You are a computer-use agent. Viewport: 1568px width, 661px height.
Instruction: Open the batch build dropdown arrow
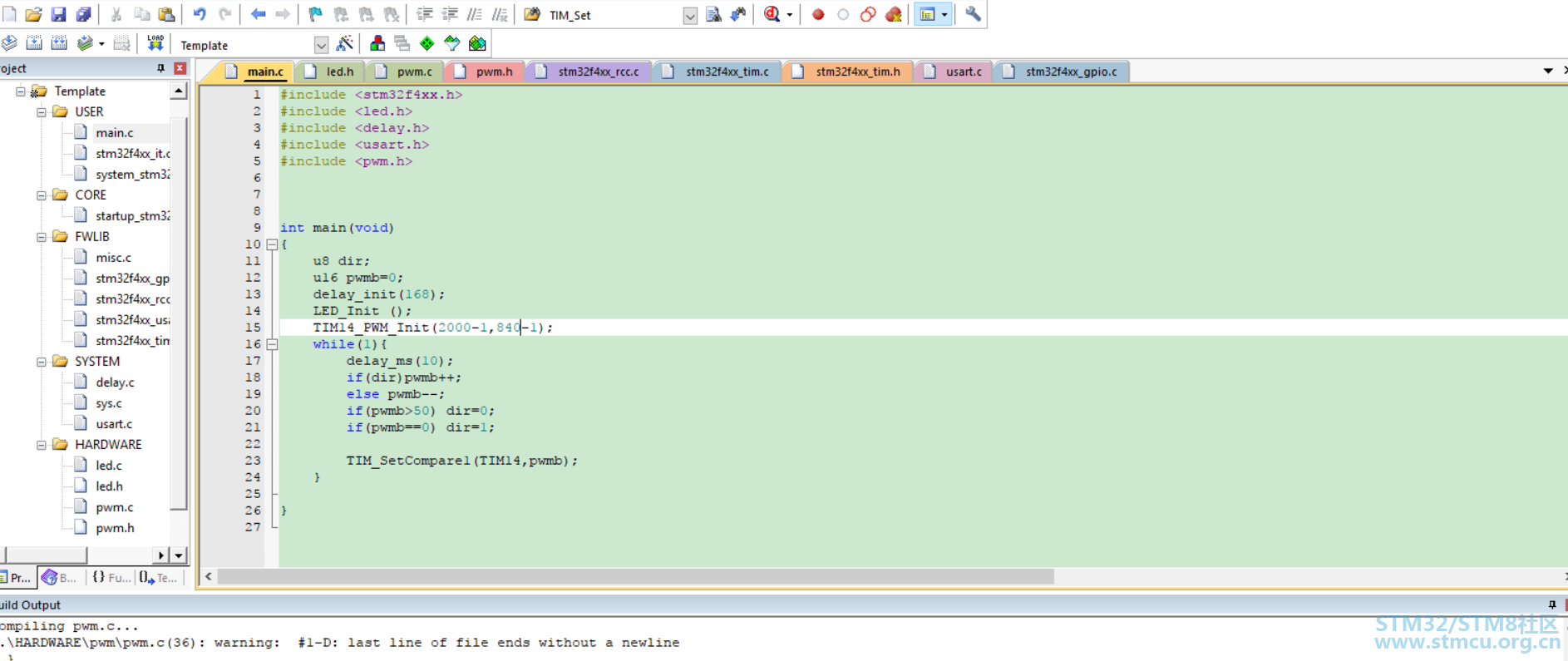point(101,44)
